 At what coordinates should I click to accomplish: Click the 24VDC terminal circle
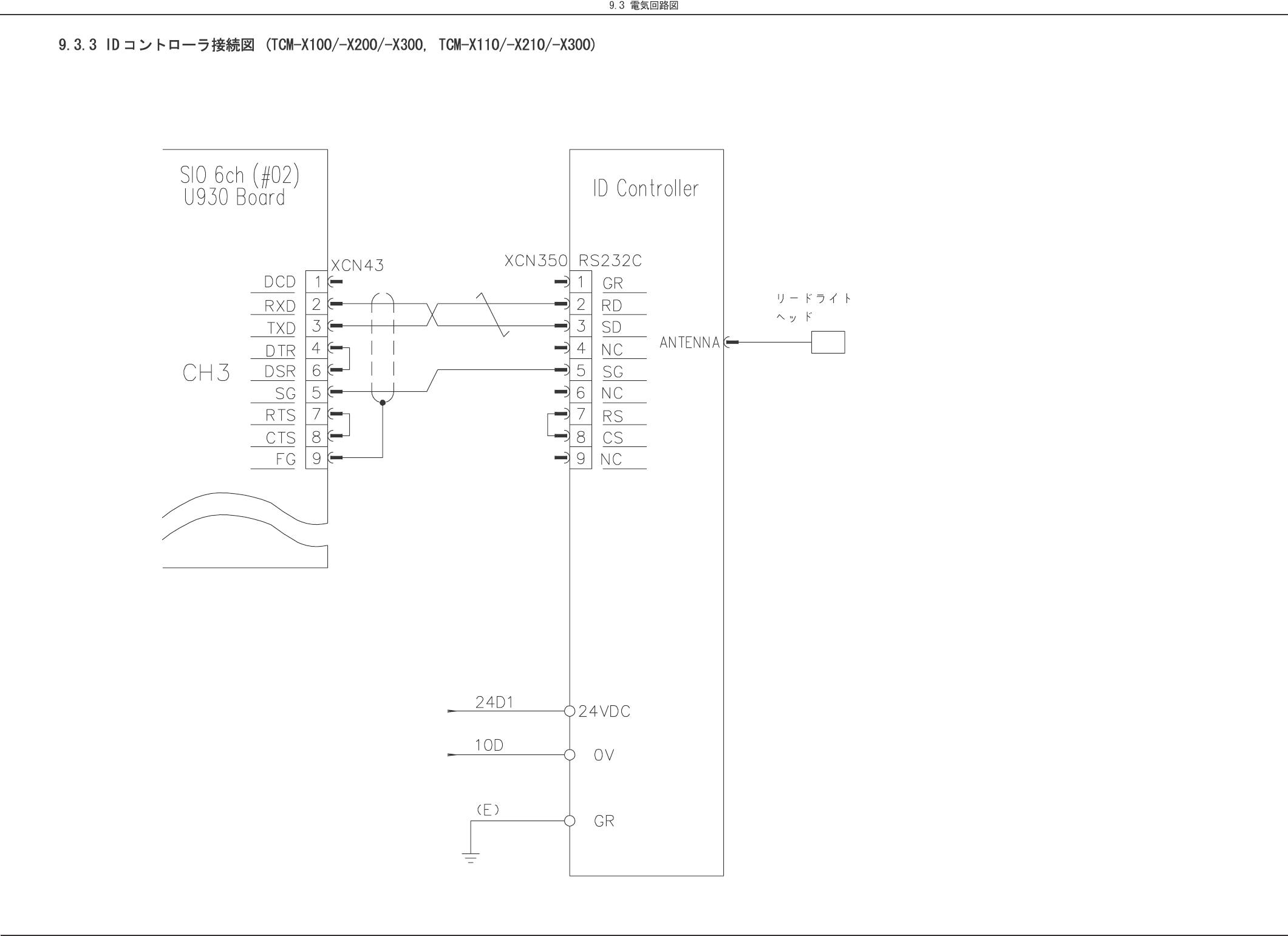click(x=569, y=711)
